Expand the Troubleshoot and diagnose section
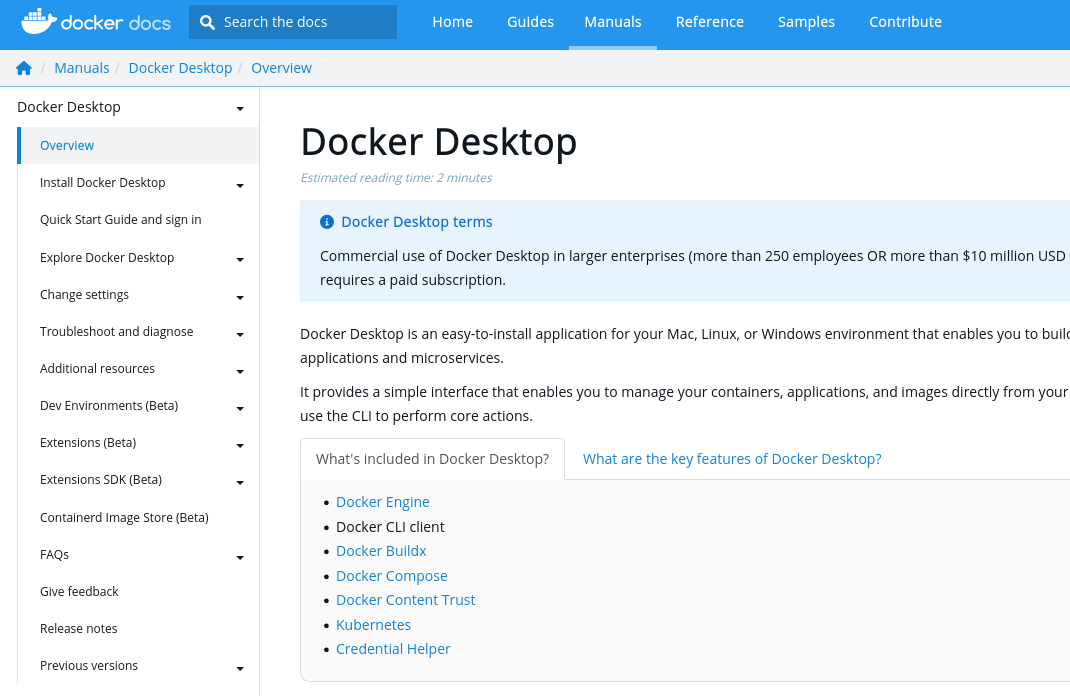Image resolution: width=1070 pixels, height=696 pixels. pos(240,334)
